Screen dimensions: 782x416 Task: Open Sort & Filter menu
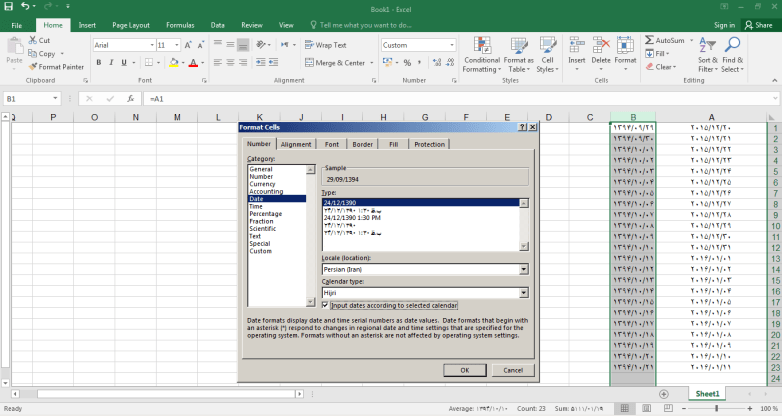click(x=708, y=55)
